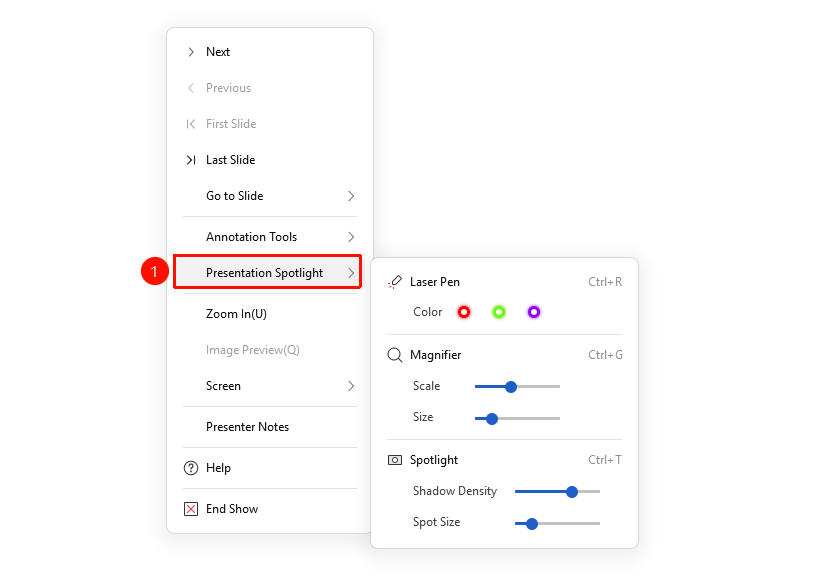Click the Magnifier lens icon
Screen dimensions: 817x579
click(395, 355)
